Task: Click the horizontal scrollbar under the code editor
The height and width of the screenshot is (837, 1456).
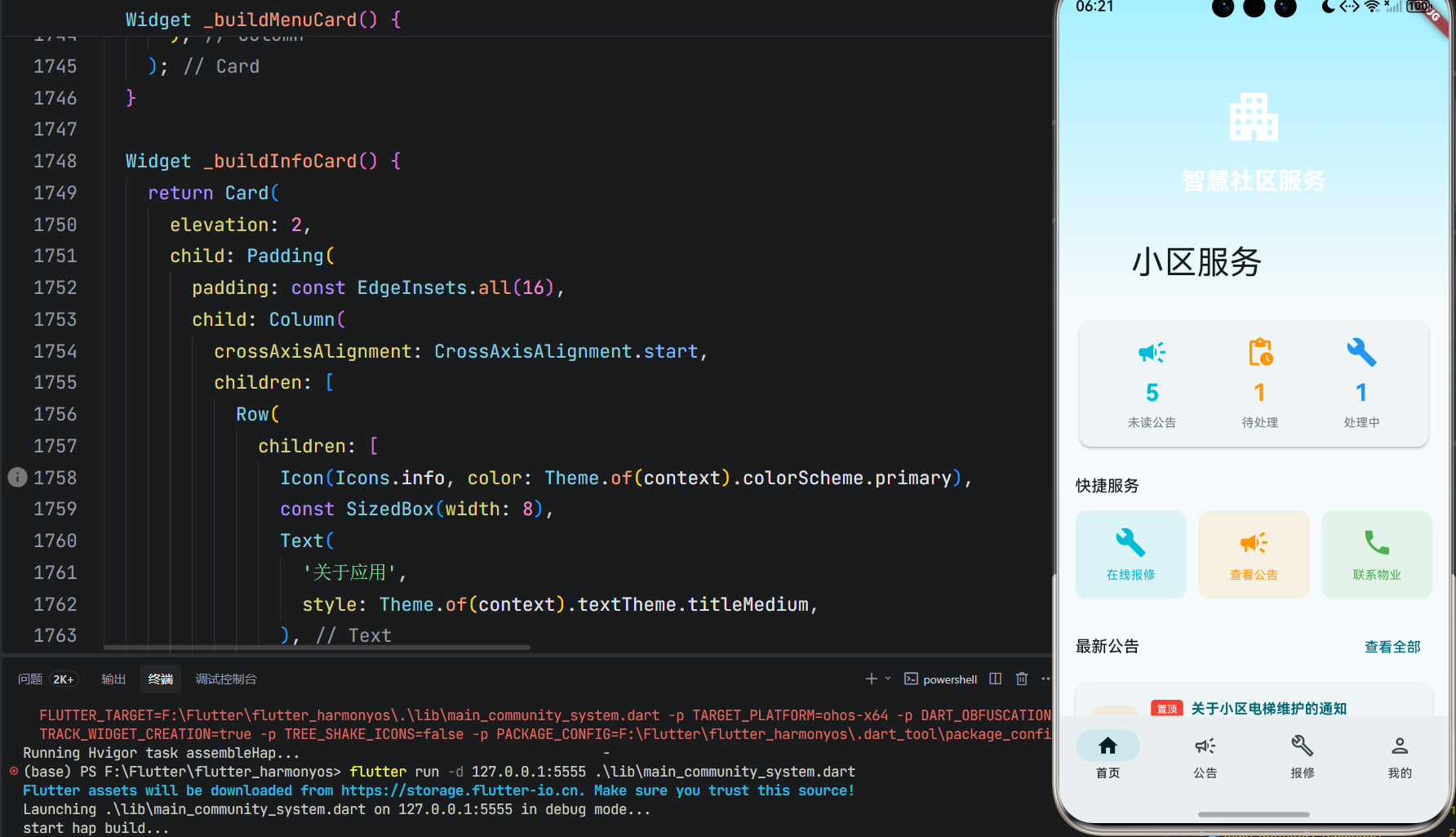Action: pos(317,648)
